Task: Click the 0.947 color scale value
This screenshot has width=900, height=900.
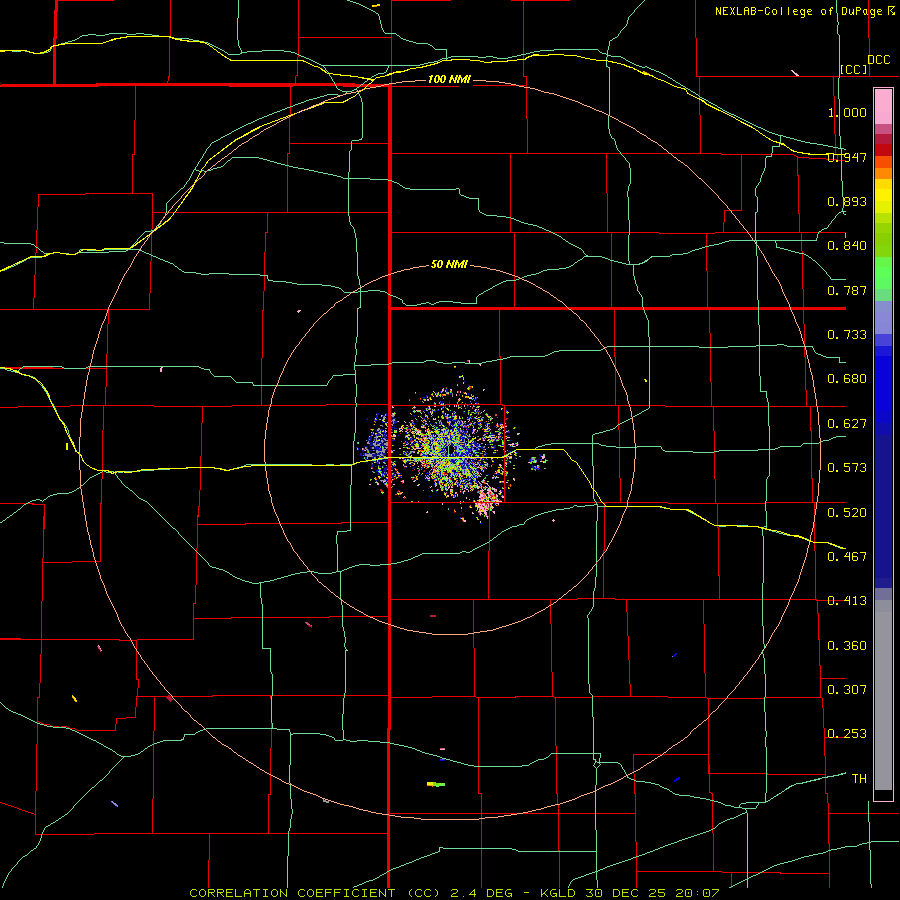Action: pyautogui.click(x=847, y=157)
